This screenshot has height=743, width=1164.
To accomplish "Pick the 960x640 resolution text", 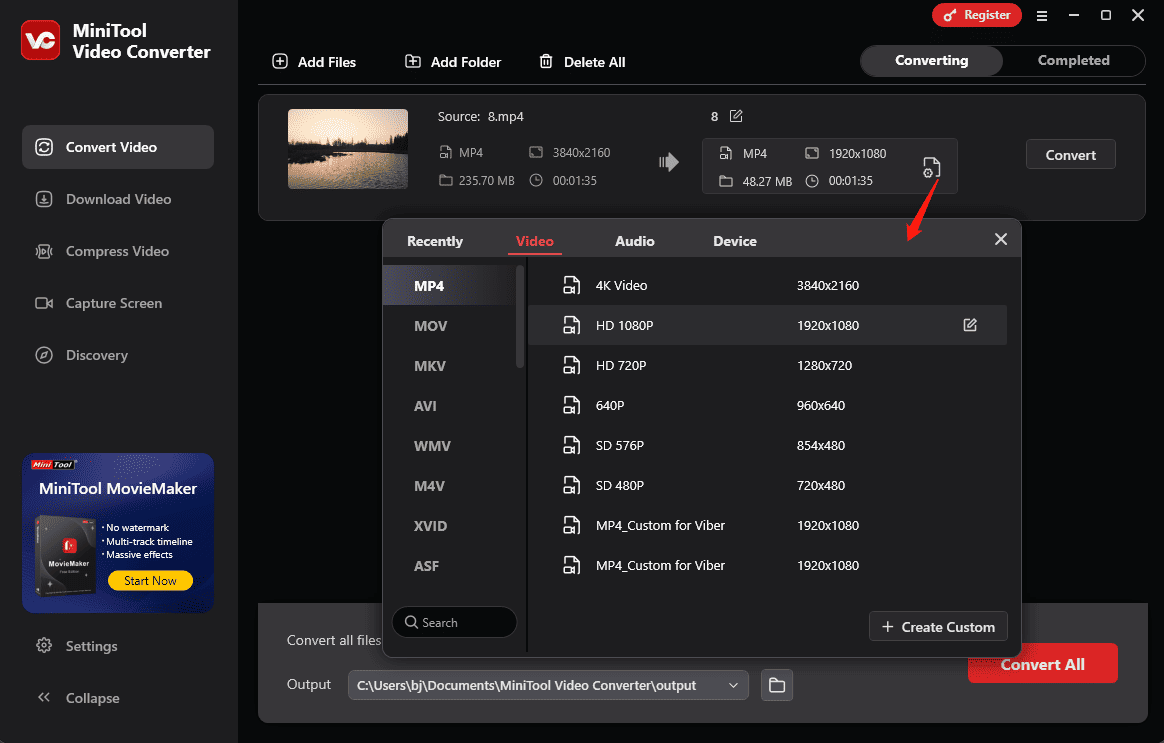I will (x=821, y=406).
